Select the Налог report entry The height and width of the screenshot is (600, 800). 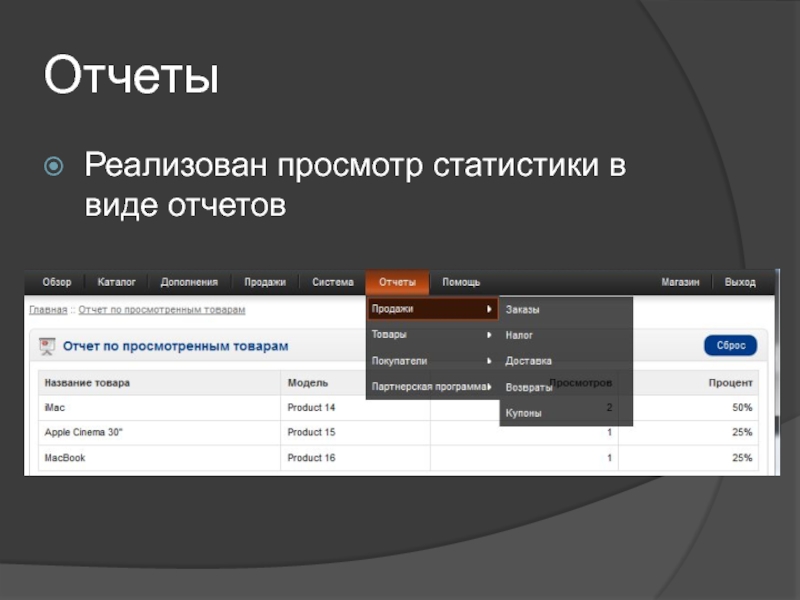pyautogui.click(x=519, y=336)
